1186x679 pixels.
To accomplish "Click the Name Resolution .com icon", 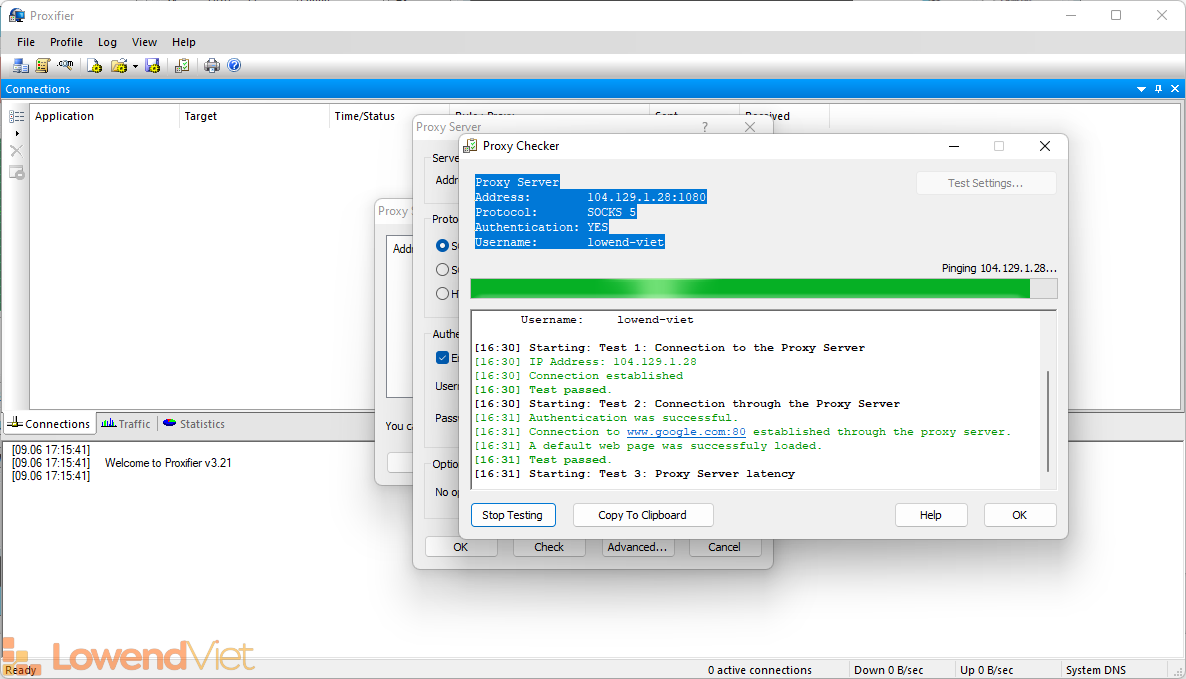I will point(66,66).
